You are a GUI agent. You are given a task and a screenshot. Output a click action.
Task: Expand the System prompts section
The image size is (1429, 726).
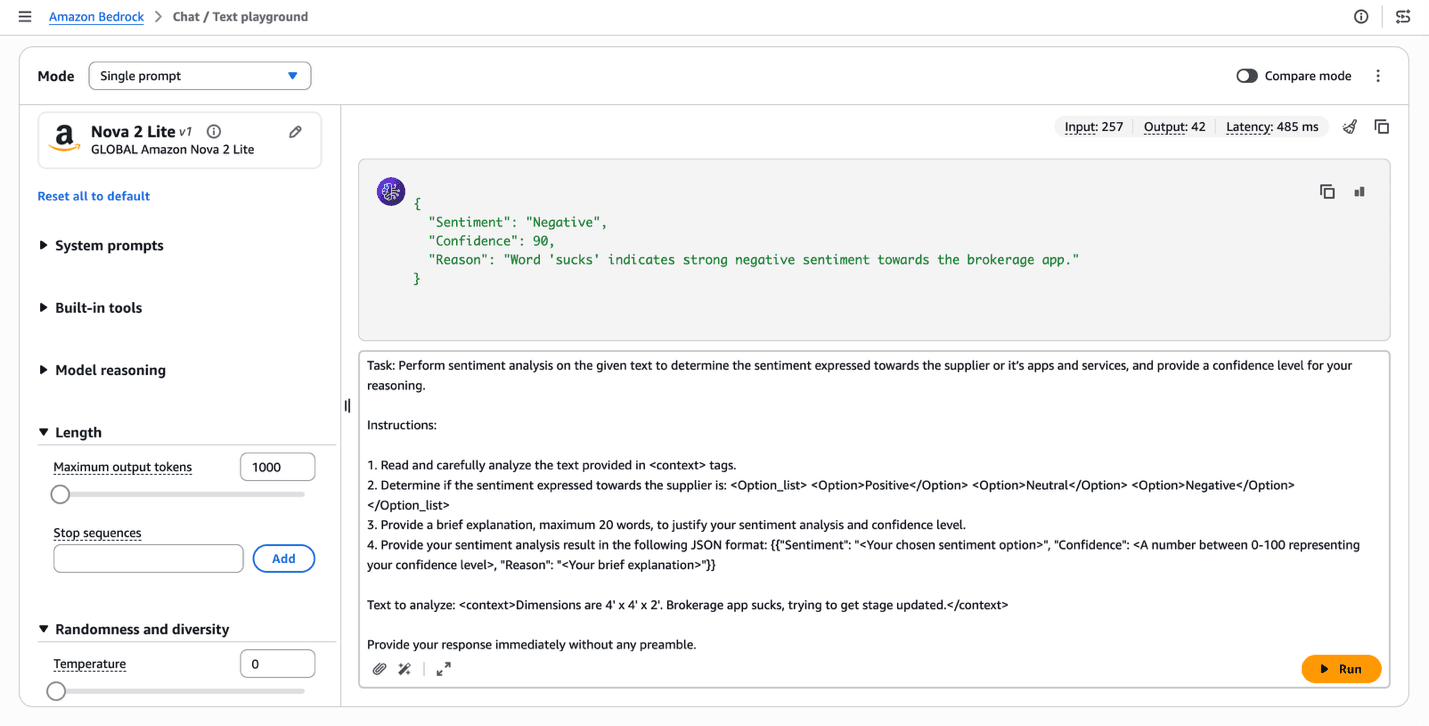pos(101,246)
